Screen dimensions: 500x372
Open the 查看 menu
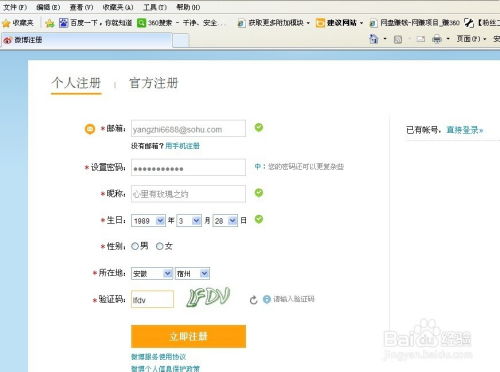81,7
